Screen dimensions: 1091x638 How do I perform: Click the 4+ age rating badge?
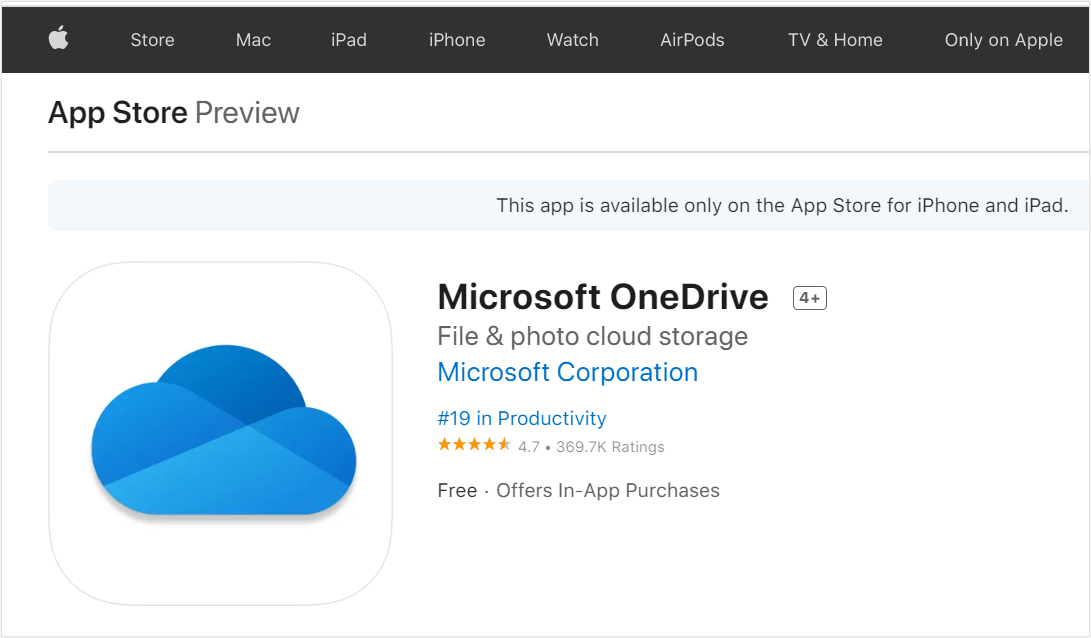[809, 298]
